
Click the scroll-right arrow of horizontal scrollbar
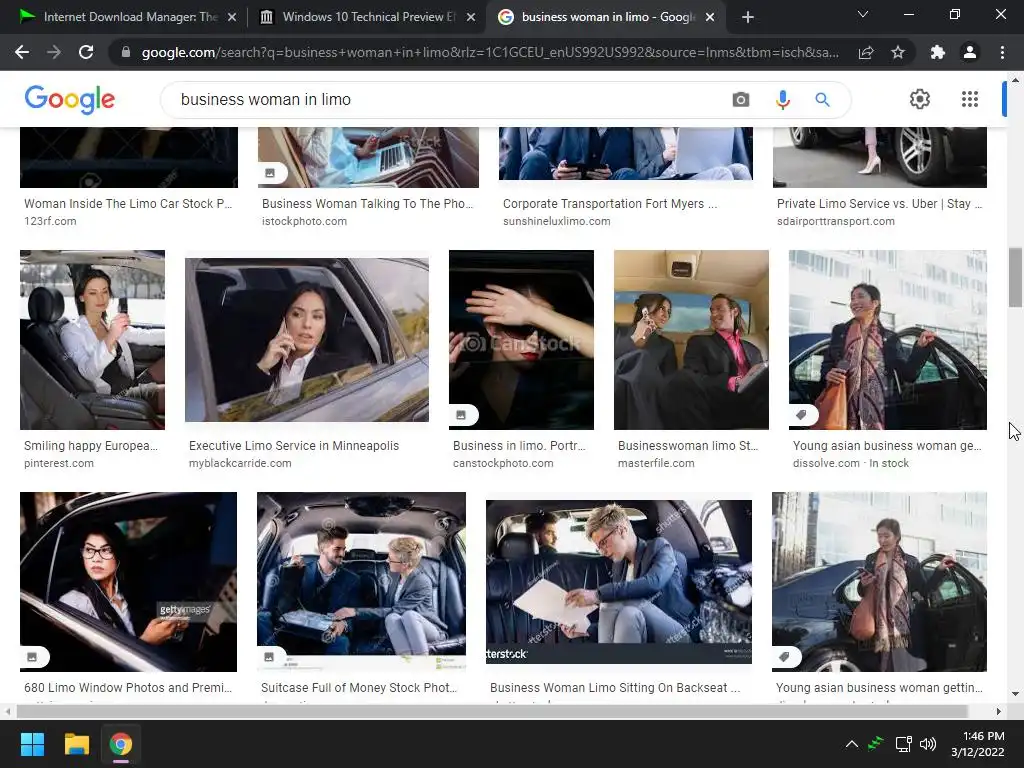[x=998, y=711]
